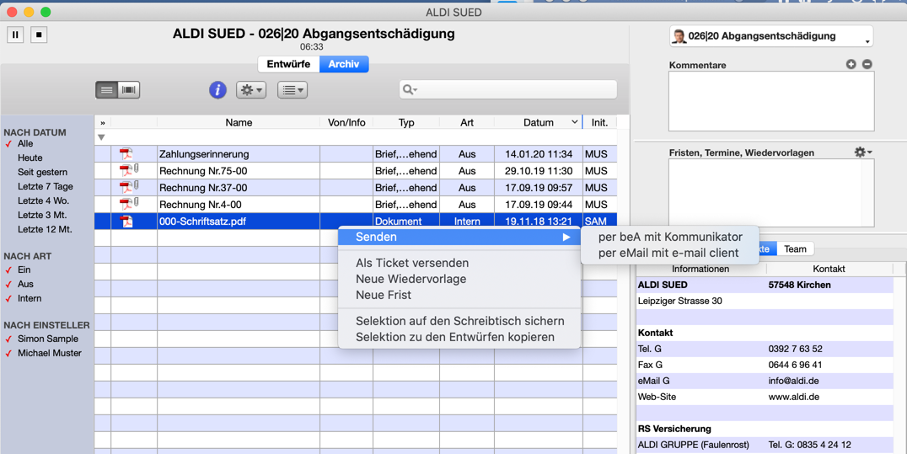Open the search magnifier options
The height and width of the screenshot is (454, 908).
tap(410, 90)
